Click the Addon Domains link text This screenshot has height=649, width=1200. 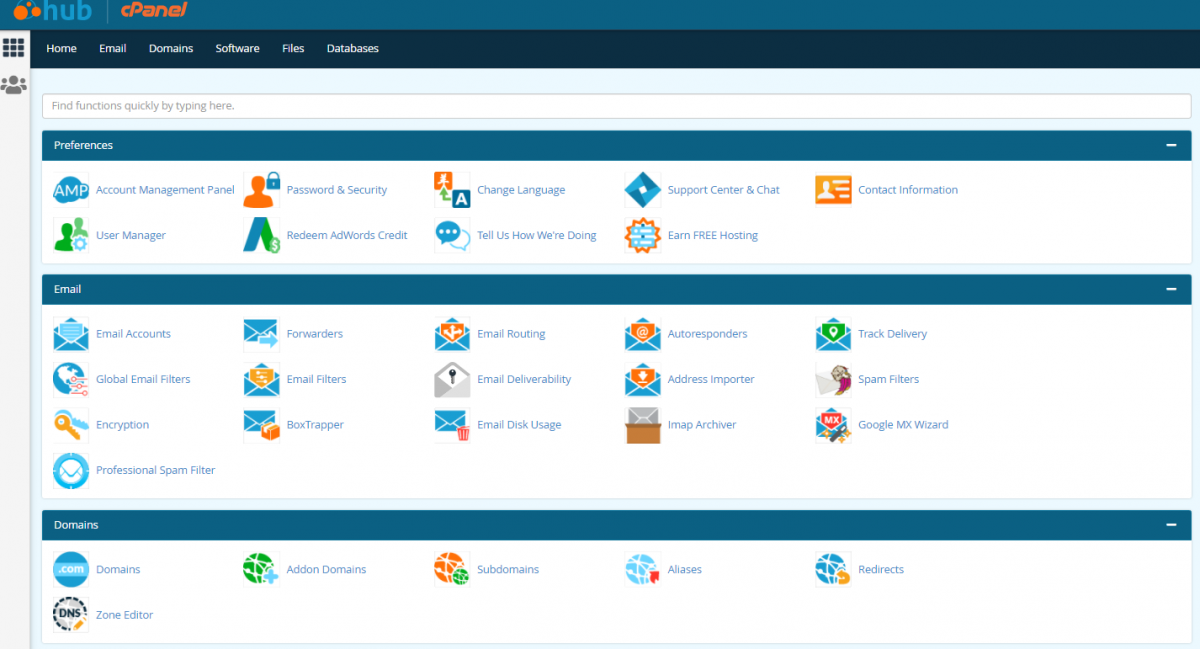tap(326, 570)
